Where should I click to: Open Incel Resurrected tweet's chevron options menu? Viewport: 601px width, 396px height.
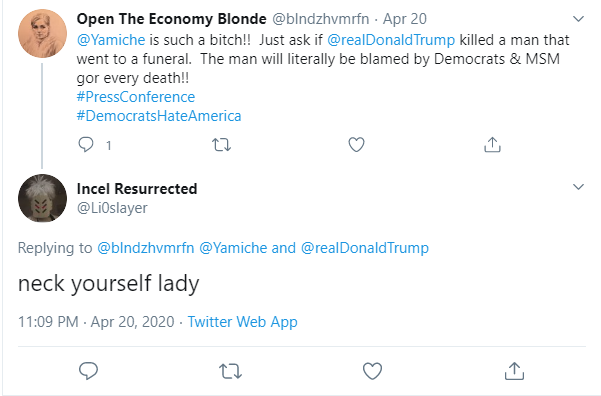point(578,187)
